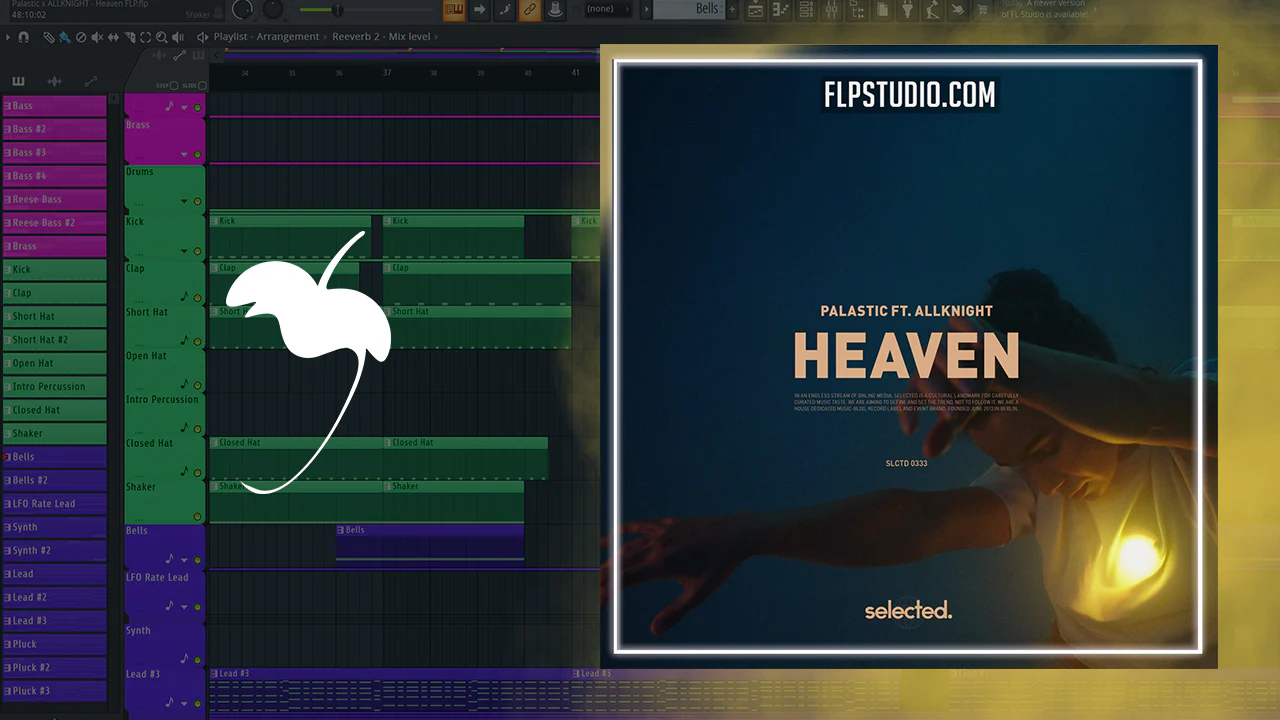Select Short Hat #2 in the picker list

[54, 340]
